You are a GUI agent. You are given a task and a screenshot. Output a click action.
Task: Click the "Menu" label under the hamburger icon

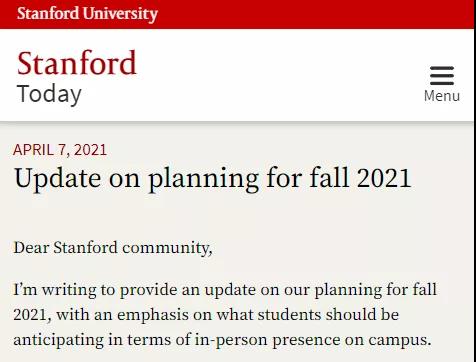click(442, 96)
